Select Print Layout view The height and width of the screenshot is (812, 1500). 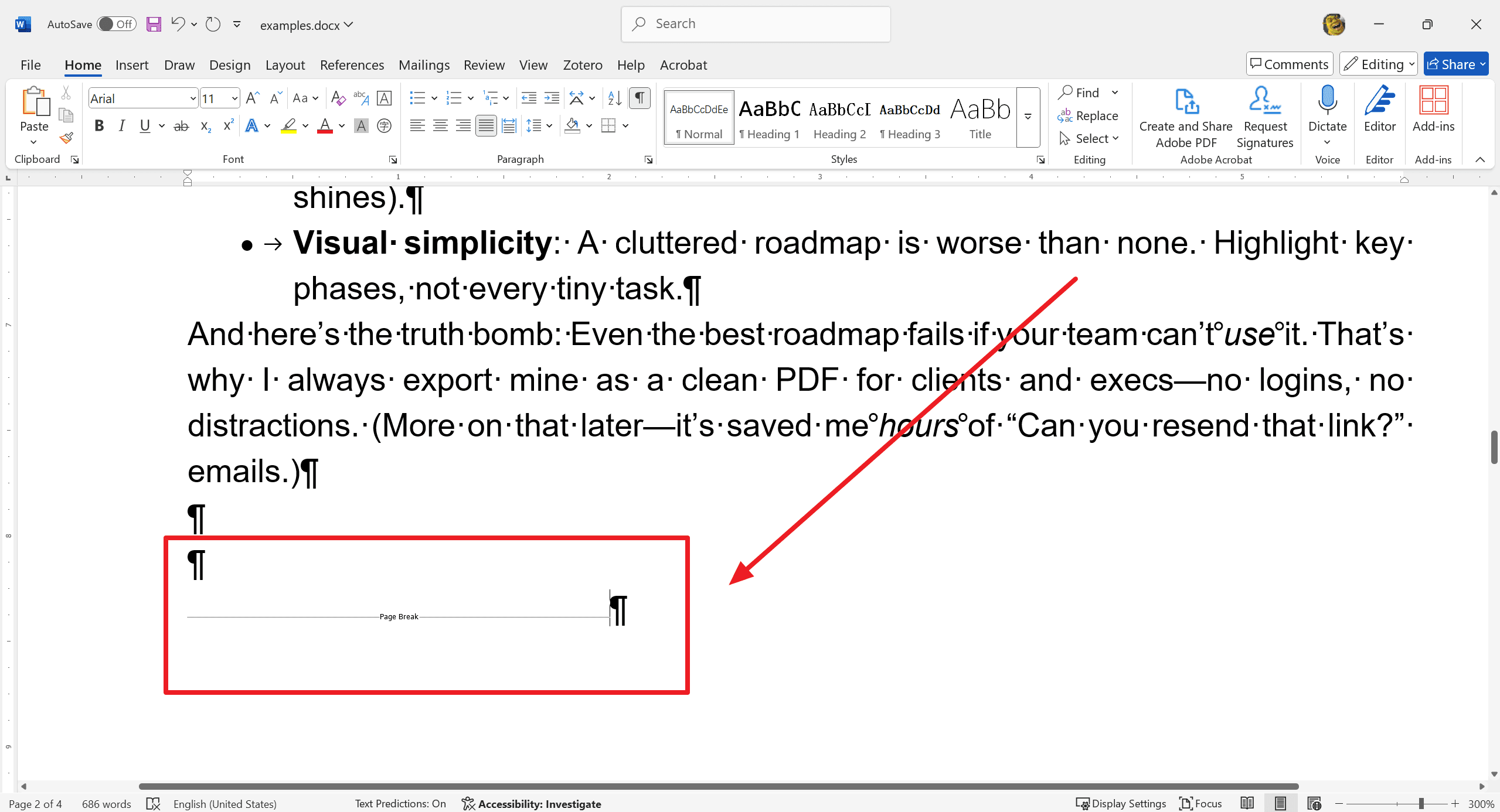(1281, 804)
